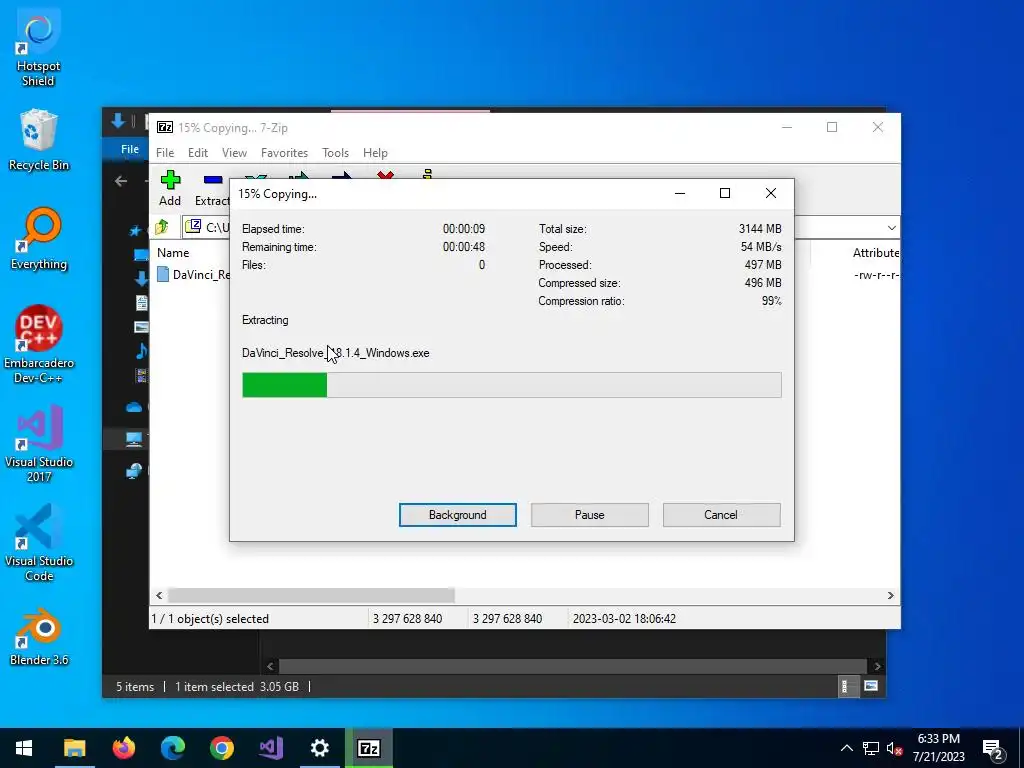The width and height of the screenshot is (1024, 768).
Task: Open Firefox from the taskbar
Action: (123, 748)
